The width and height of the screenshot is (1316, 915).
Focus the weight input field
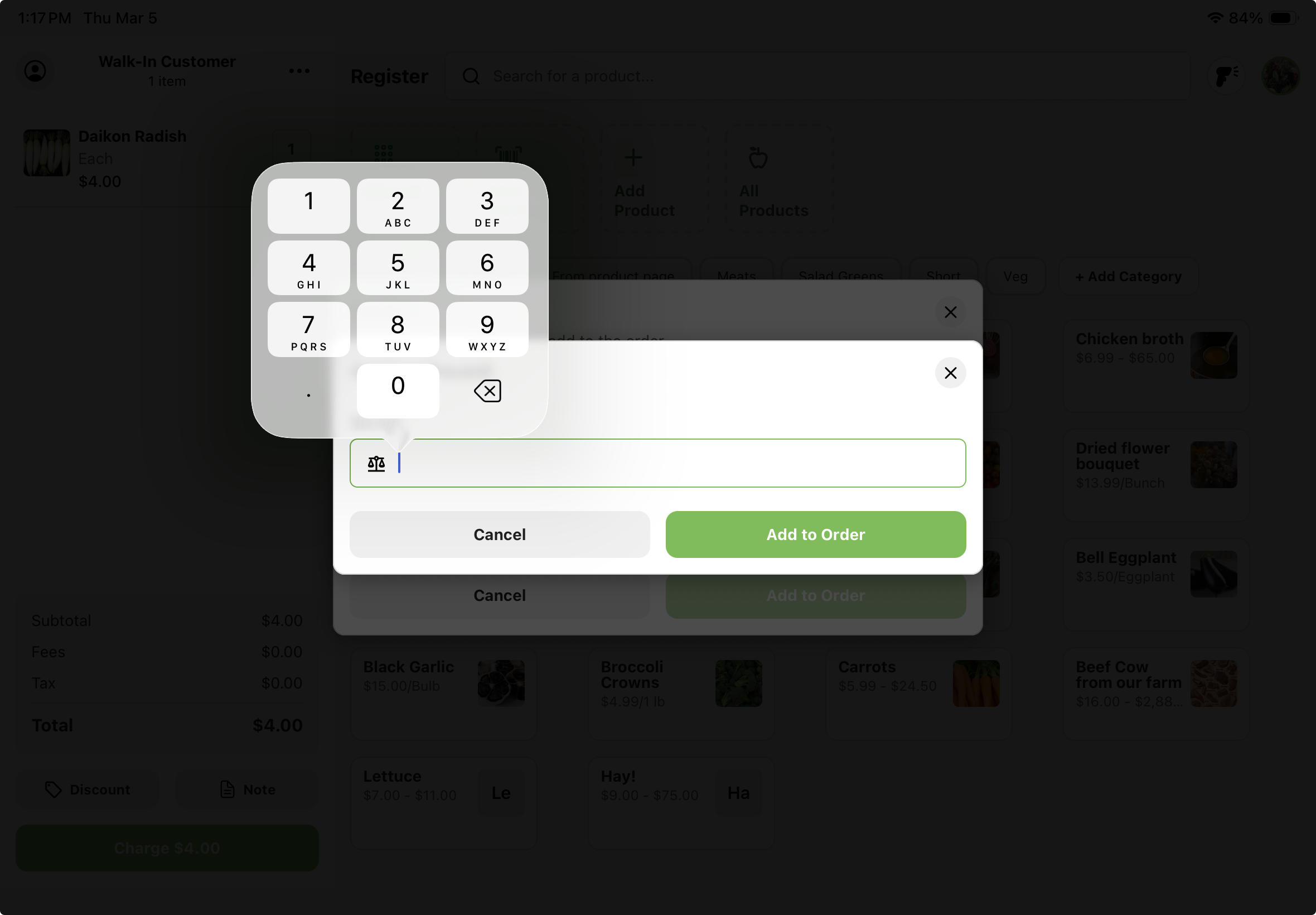[x=657, y=463]
